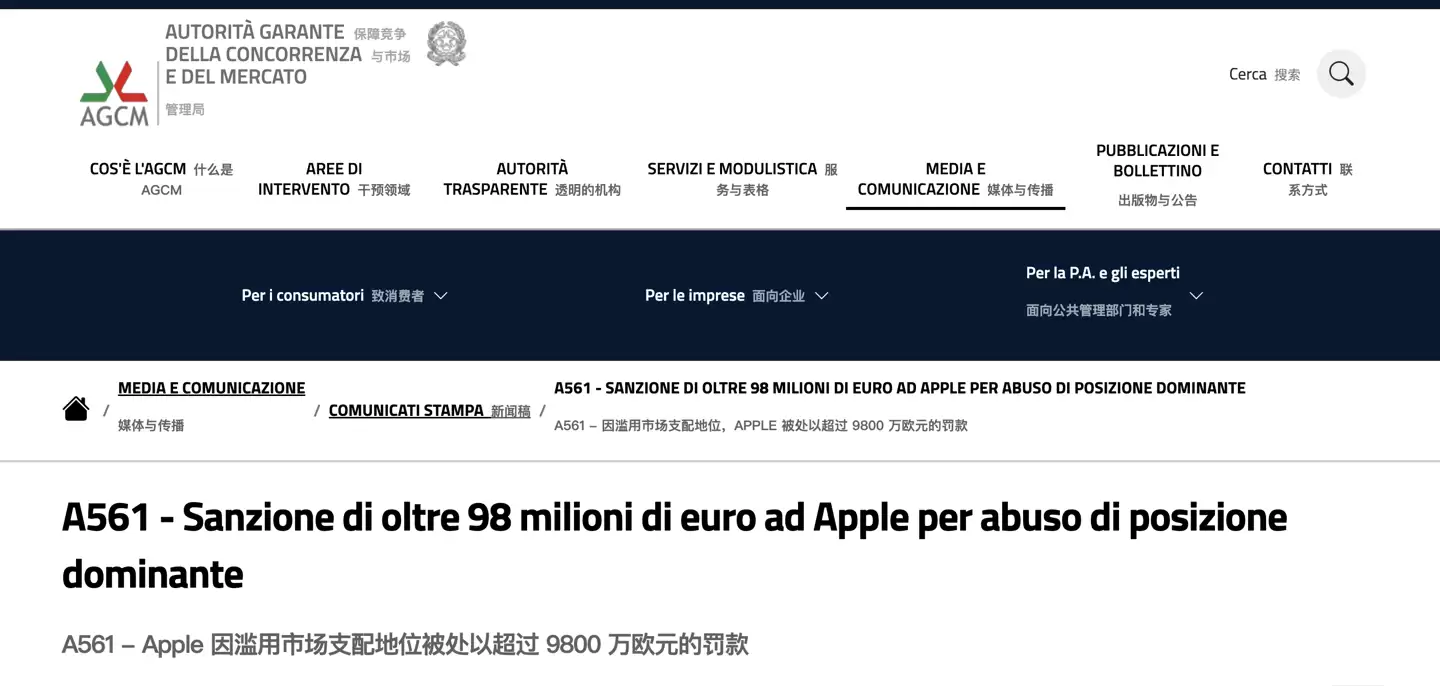The height and width of the screenshot is (686, 1440).
Task: Select the home breadcrumb icon
Action: tap(76, 408)
